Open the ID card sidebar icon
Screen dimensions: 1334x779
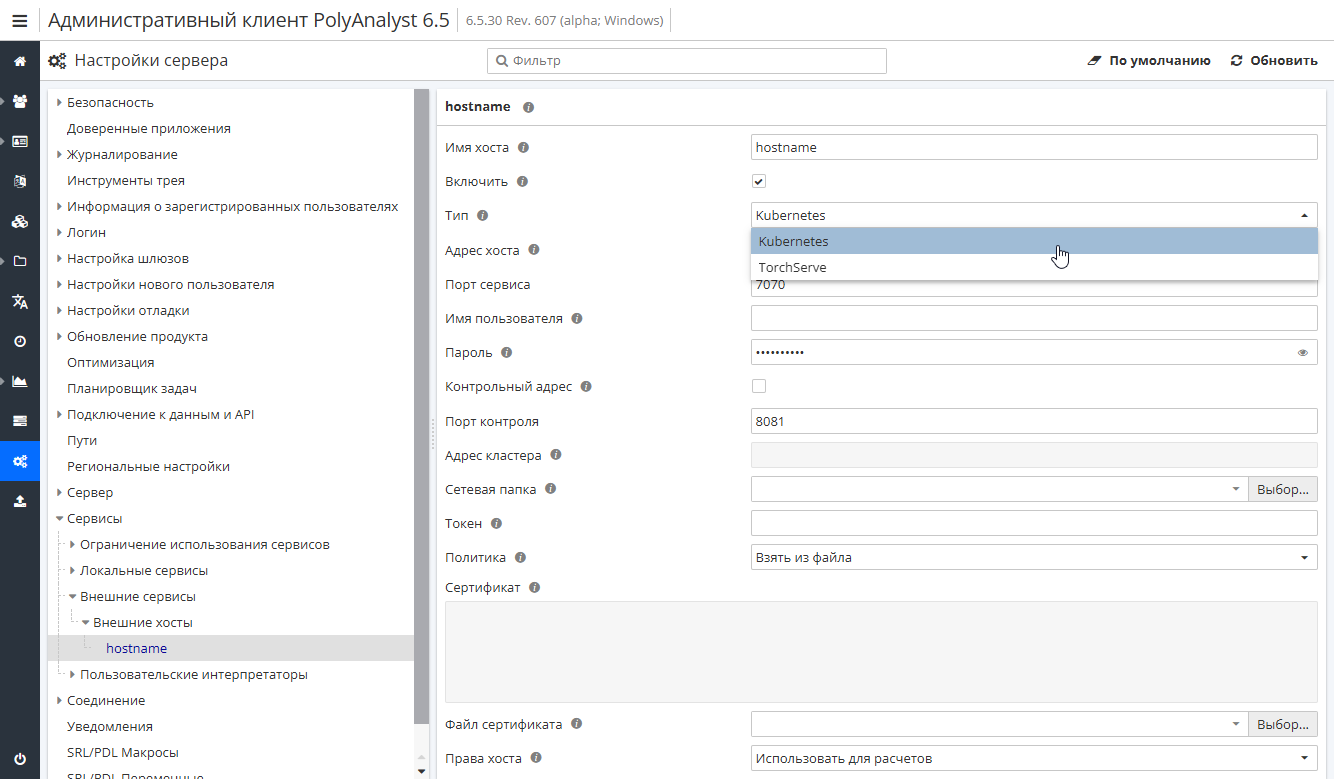click(x=20, y=141)
